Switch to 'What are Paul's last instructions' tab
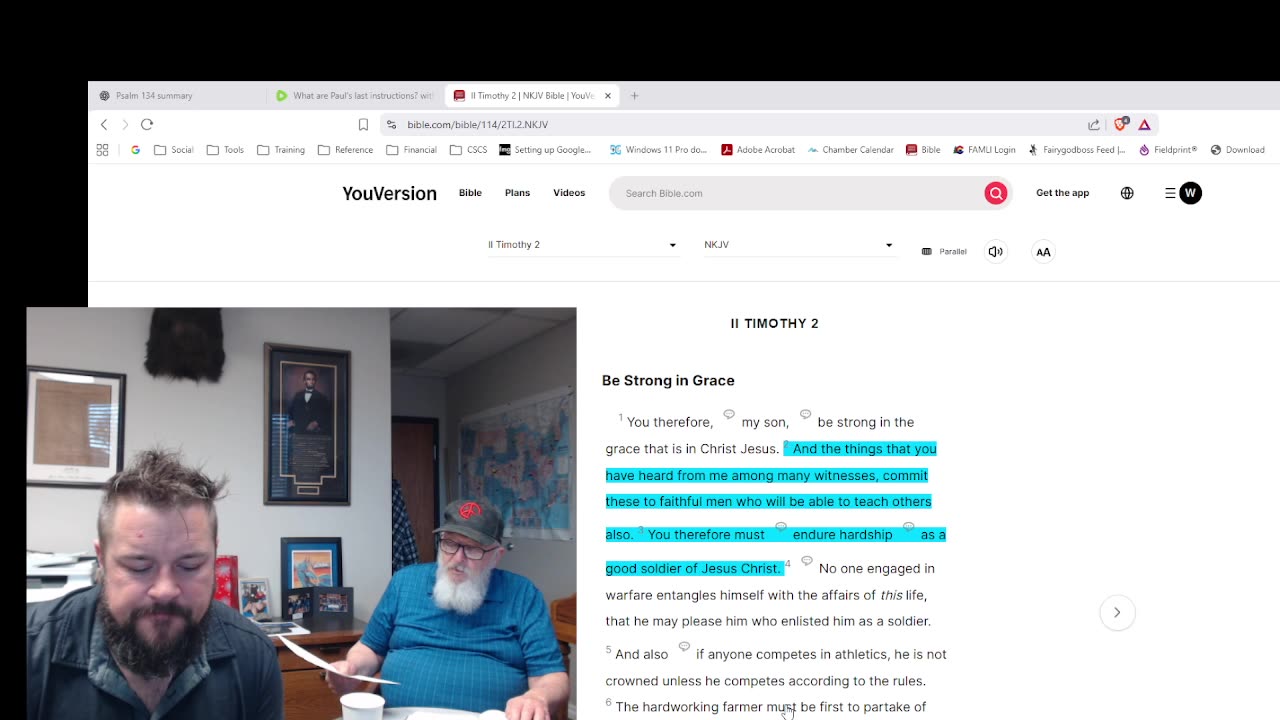Viewport: 1280px width, 720px height. pos(356,95)
